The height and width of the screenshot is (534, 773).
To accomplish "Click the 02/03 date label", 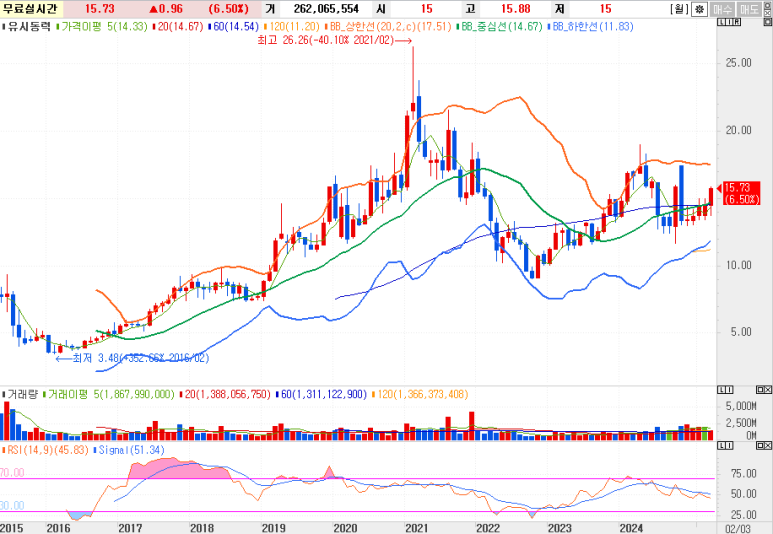I will coord(738,528).
